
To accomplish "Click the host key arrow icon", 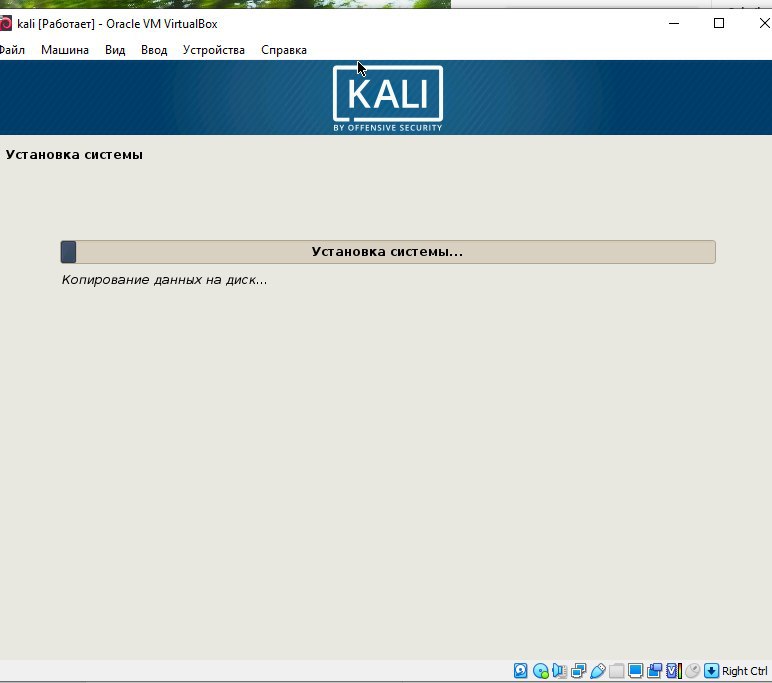I will click(x=711, y=670).
